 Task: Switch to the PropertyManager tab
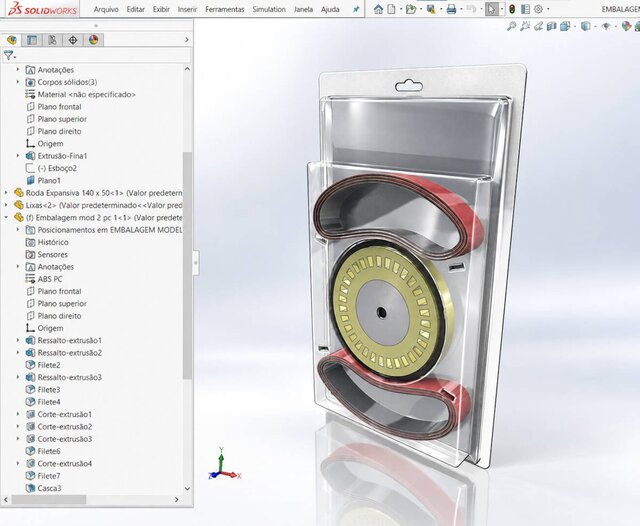[32, 40]
